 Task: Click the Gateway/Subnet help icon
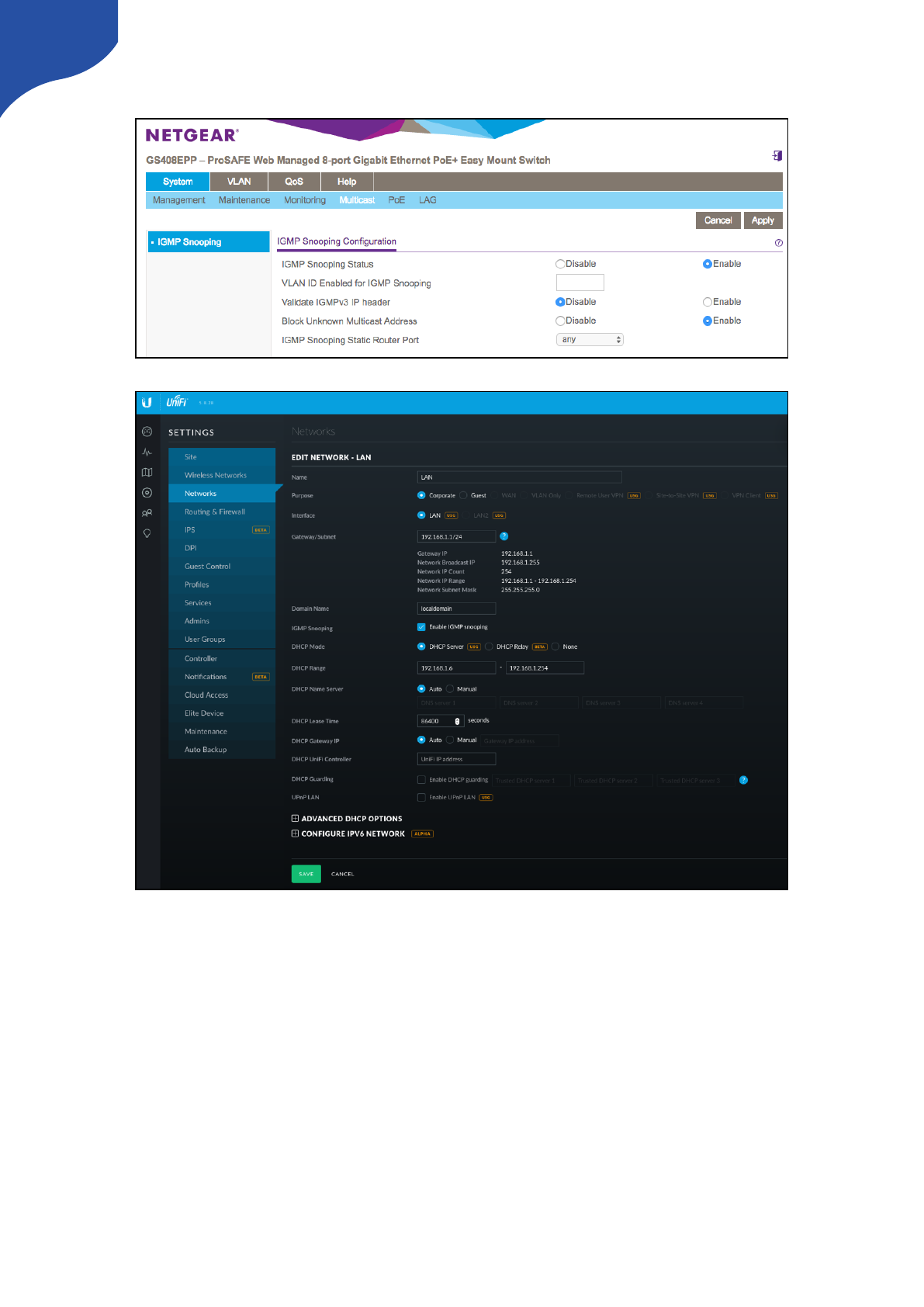(504, 536)
